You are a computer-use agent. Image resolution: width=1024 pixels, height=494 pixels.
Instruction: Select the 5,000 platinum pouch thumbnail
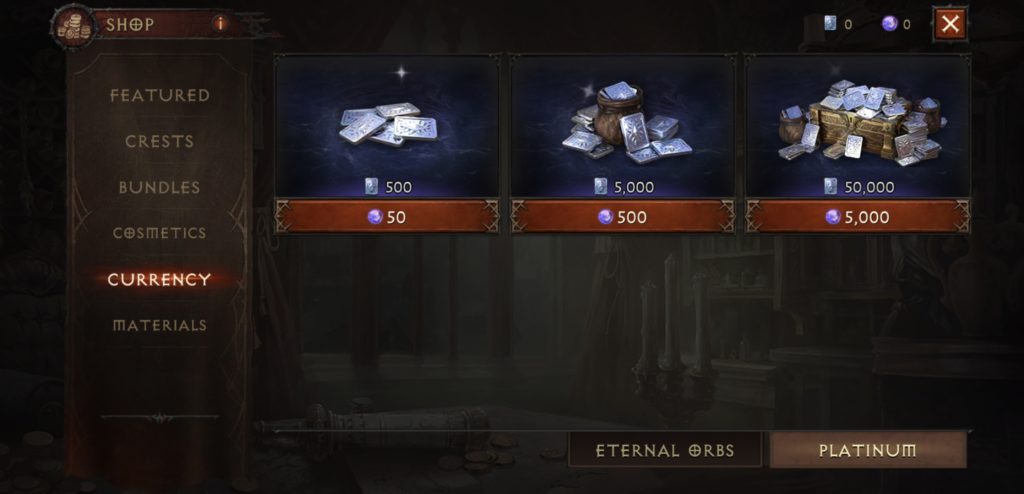[623, 126]
